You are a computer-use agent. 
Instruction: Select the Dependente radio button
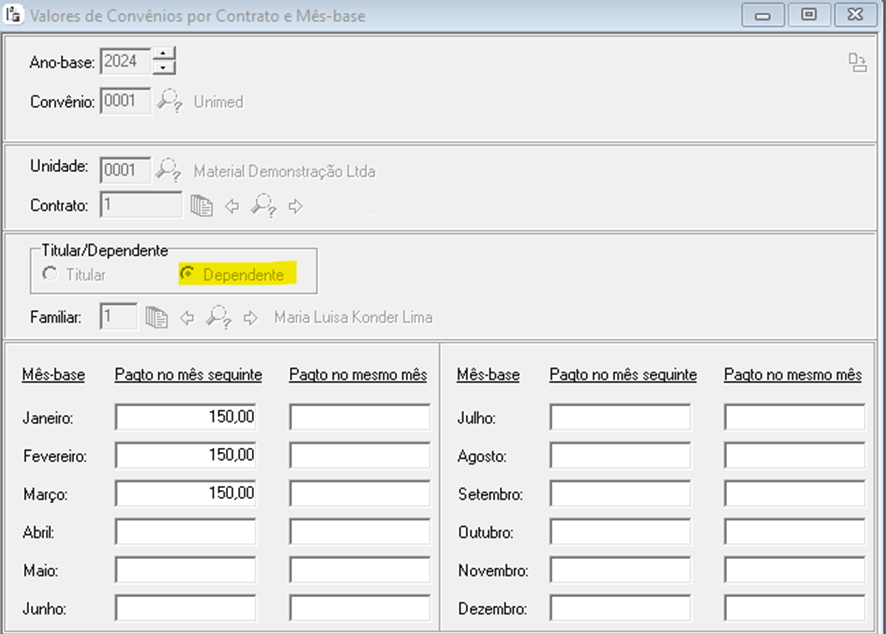[186, 274]
